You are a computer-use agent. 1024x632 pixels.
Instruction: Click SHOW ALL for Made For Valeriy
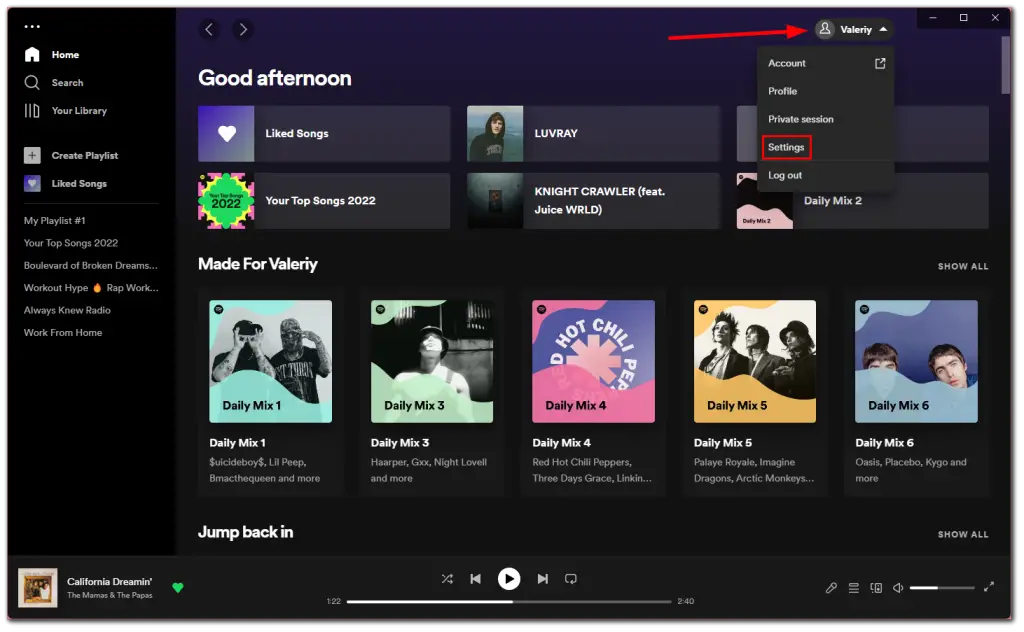coord(963,266)
